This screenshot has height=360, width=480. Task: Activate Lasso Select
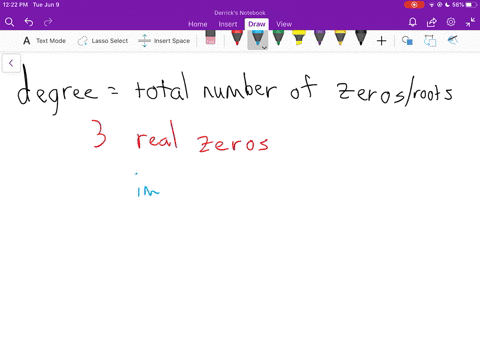pos(103,41)
